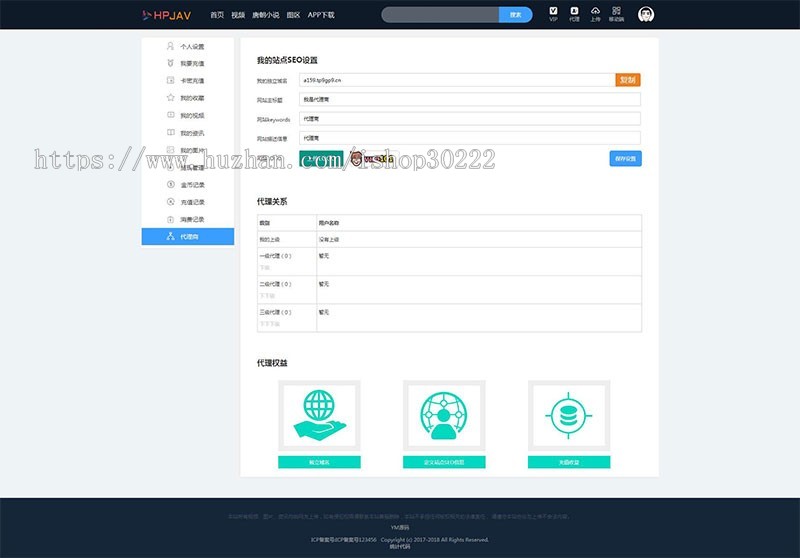This screenshot has width=800, height=558.
Task: Click the coin icon beside 金币记录
Action: 170,184
